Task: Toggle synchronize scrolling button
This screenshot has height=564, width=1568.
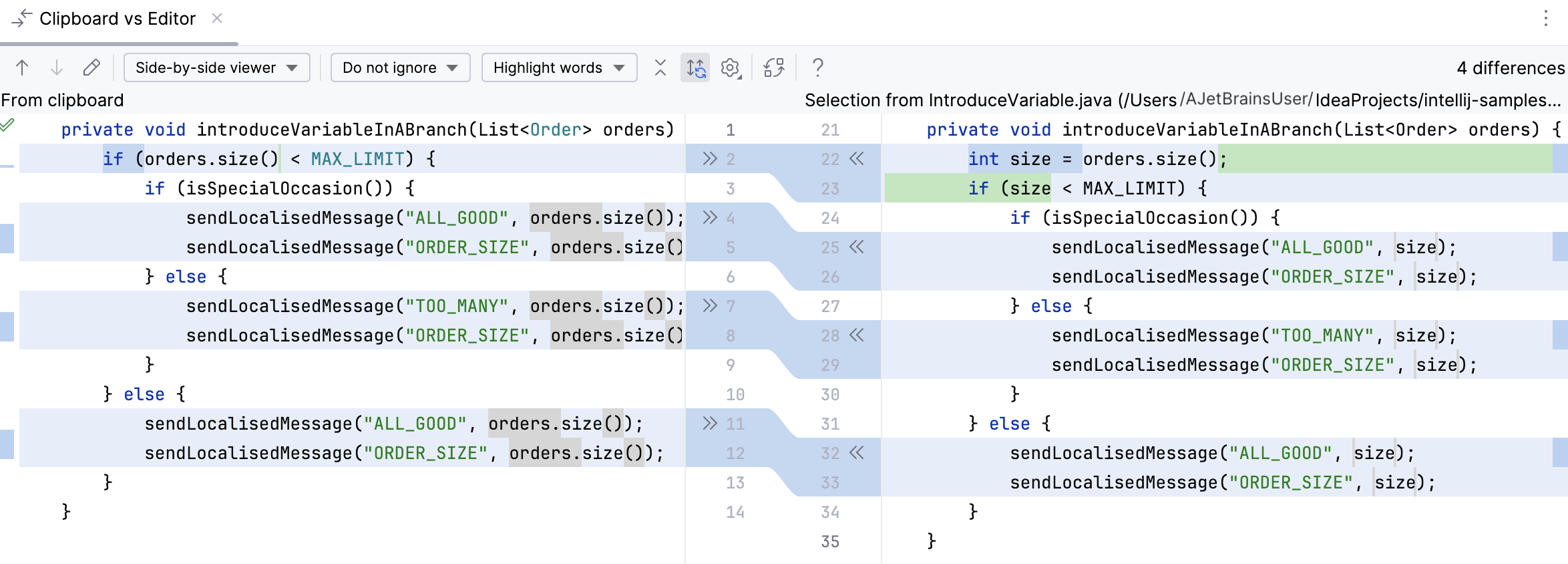Action: click(x=695, y=67)
